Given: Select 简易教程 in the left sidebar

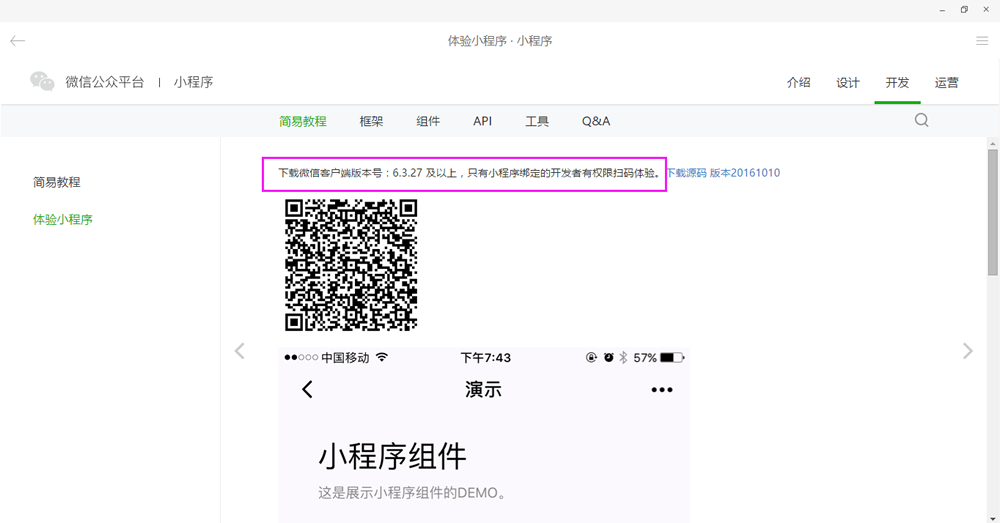Looking at the screenshot, I should 56,182.
